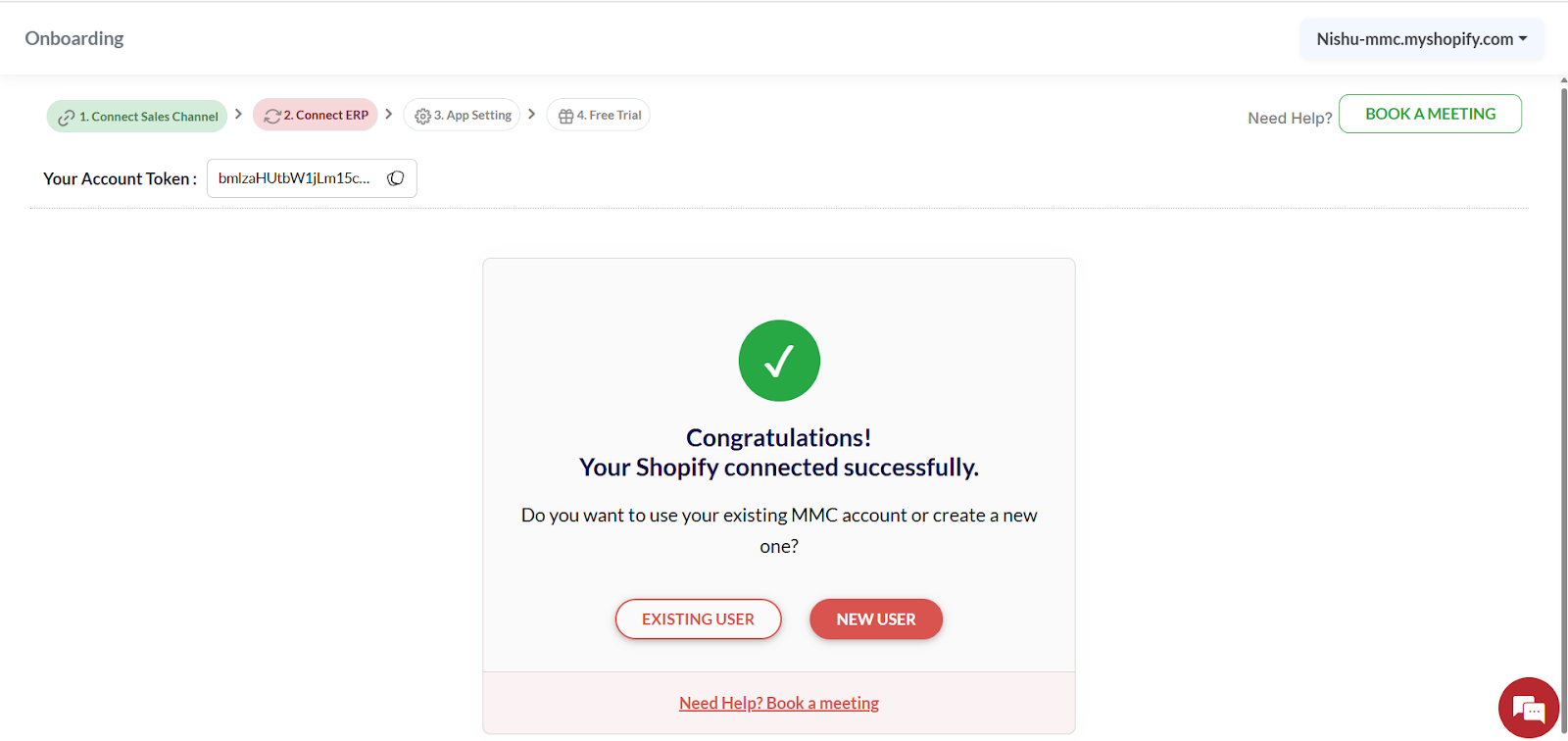Copy the account token using copy icon
Image resolution: width=1568 pixels, height=741 pixels.
click(x=395, y=177)
